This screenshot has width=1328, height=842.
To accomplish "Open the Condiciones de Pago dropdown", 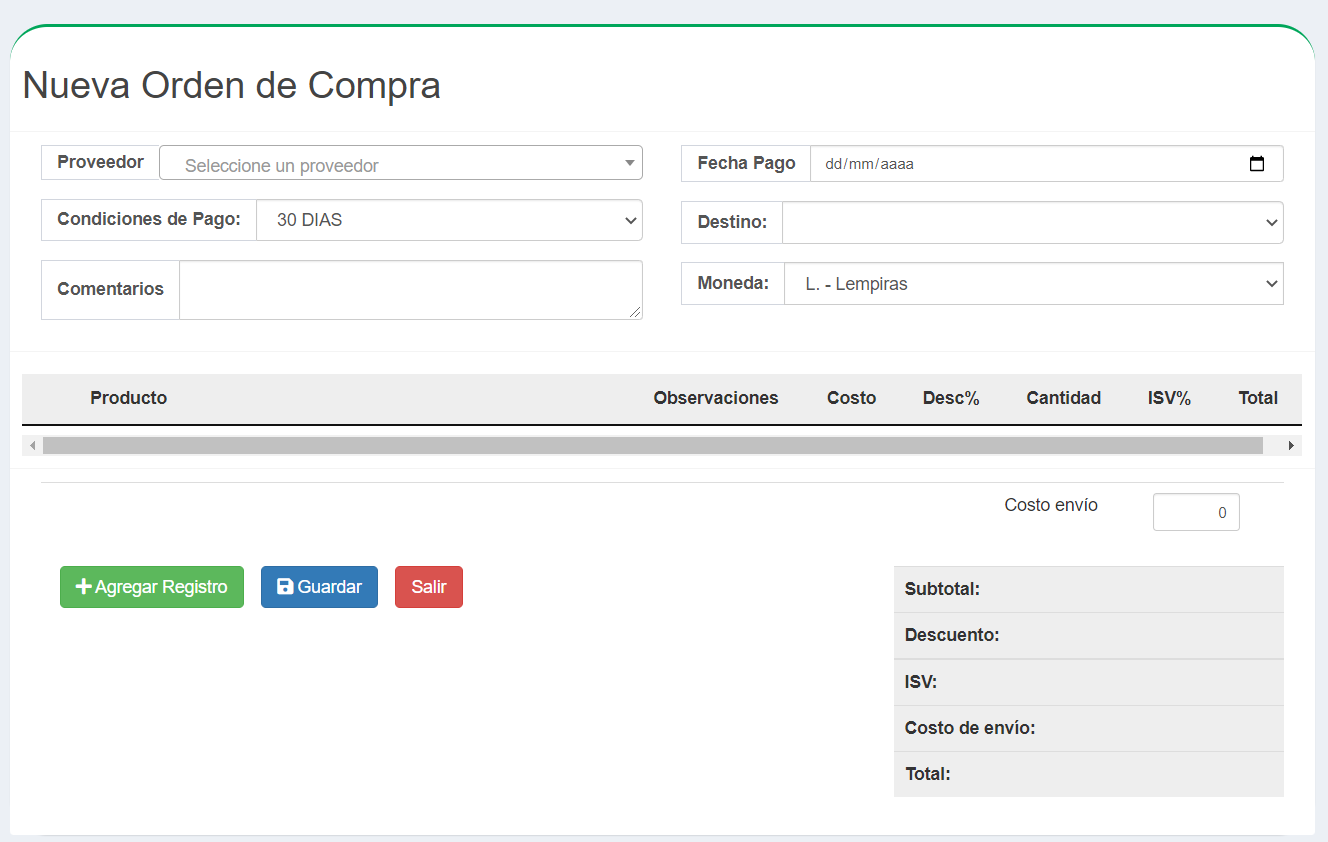I will tap(450, 220).
